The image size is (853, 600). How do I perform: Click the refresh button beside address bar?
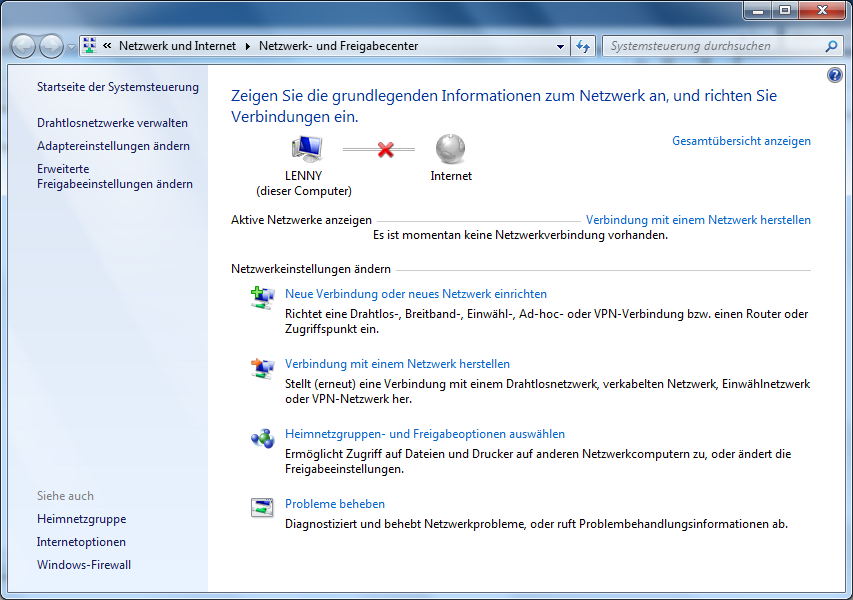click(584, 46)
